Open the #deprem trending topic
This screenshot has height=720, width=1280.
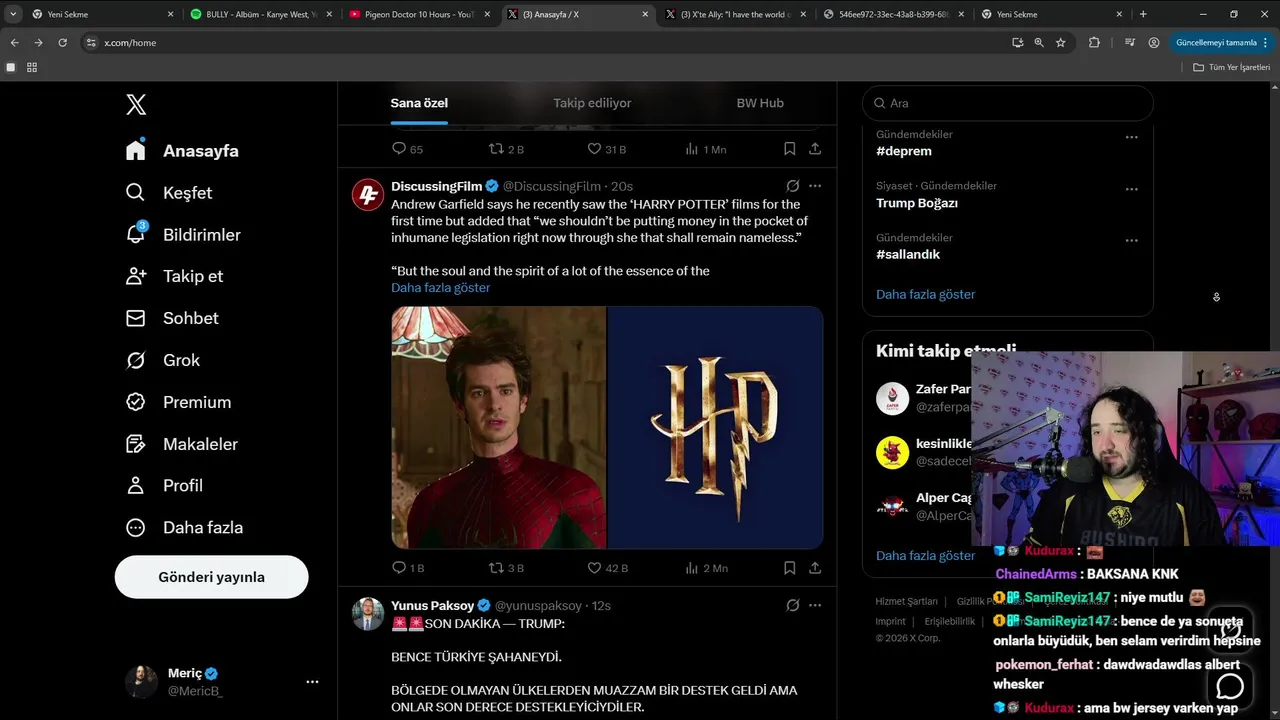tap(904, 151)
